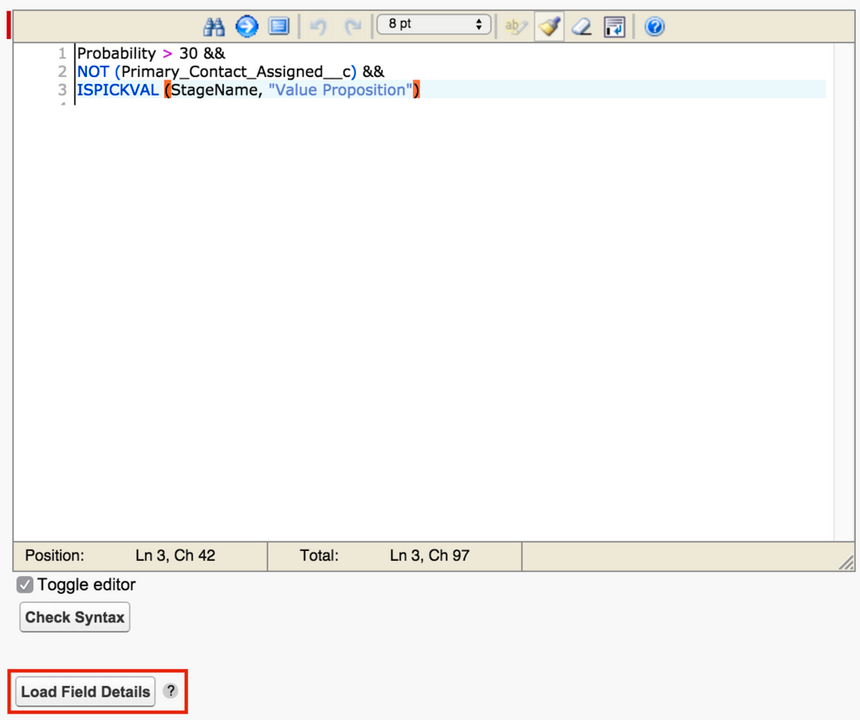The width and height of the screenshot is (860, 720).
Task: Click the undo arrow icon
Action: click(x=318, y=26)
